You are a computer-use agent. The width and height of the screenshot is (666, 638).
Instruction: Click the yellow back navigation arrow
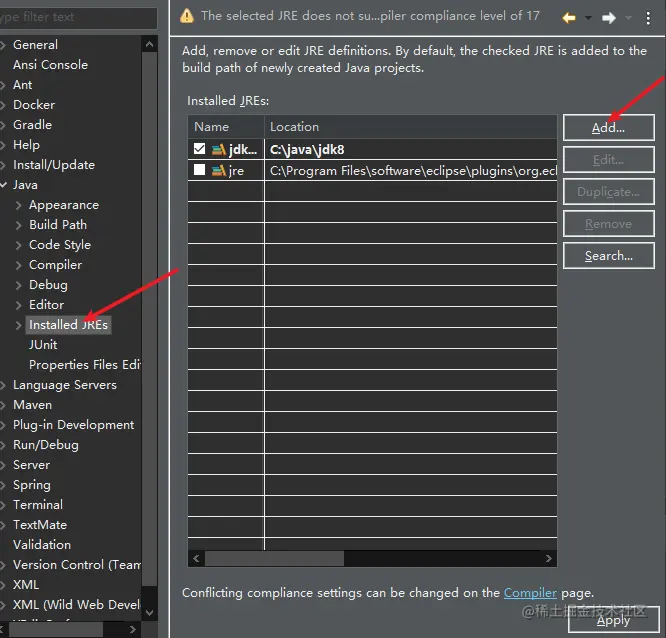pyautogui.click(x=569, y=17)
